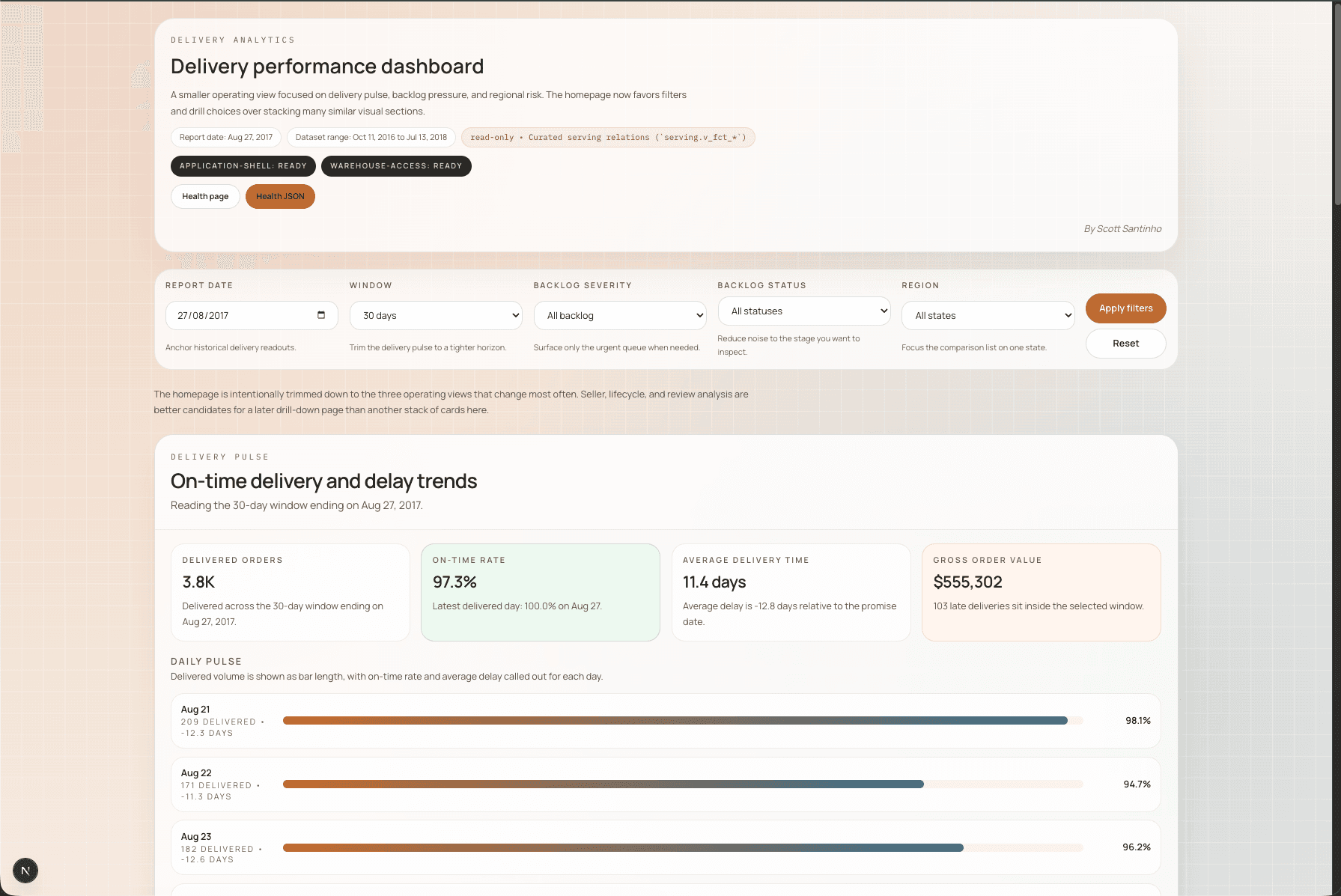Viewport: 1341px width, 896px height.
Task: Click the On-Time Rate 97.3% card
Action: [540, 592]
